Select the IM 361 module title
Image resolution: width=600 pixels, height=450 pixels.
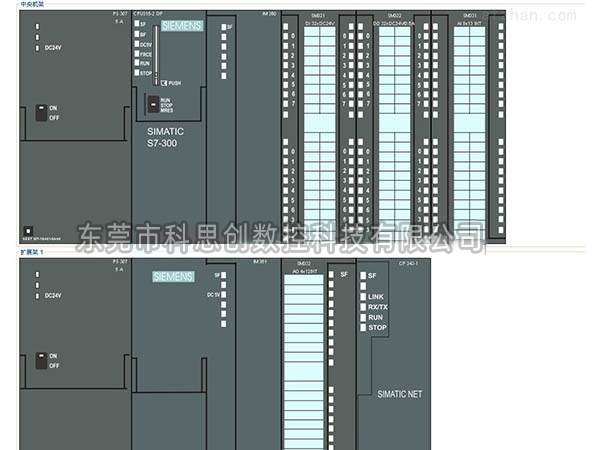(x=260, y=262)
